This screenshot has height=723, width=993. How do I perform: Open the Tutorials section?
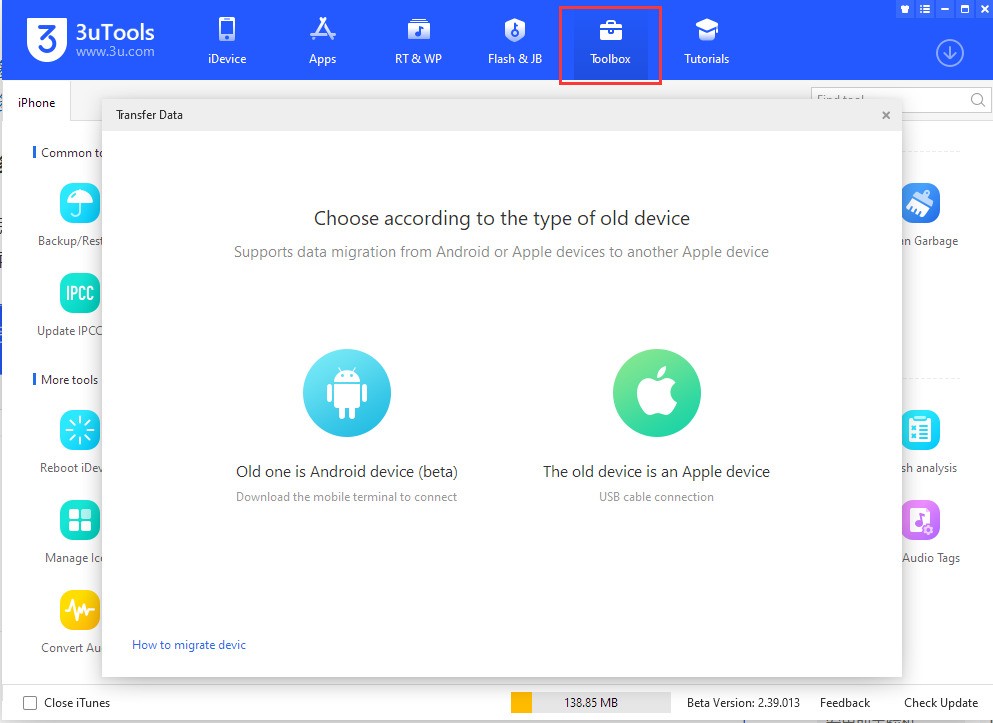[x=706, y=40]
